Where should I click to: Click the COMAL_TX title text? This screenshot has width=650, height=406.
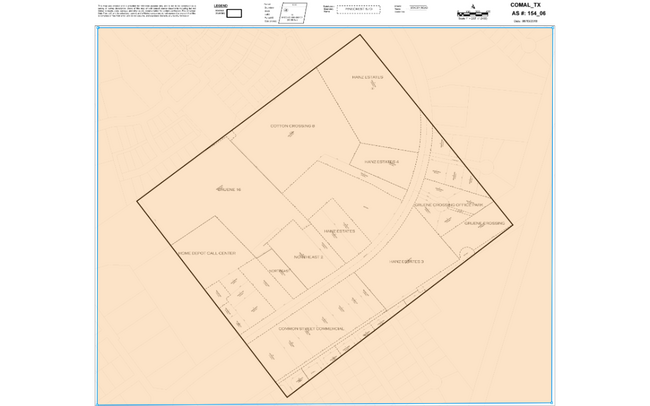pyautogui.click(x=529, y=5)
